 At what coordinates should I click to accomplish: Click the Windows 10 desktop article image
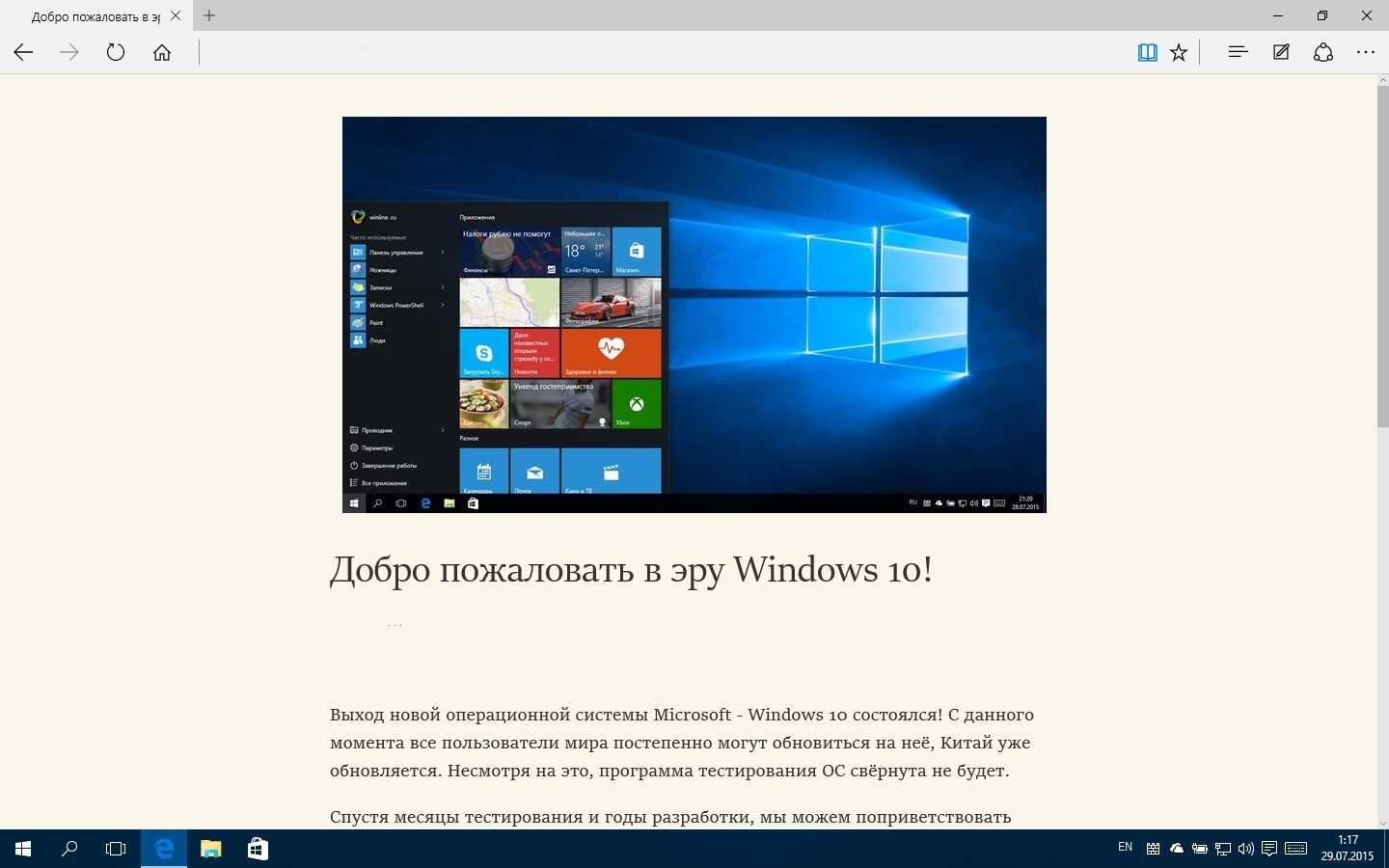pos(694,314)
